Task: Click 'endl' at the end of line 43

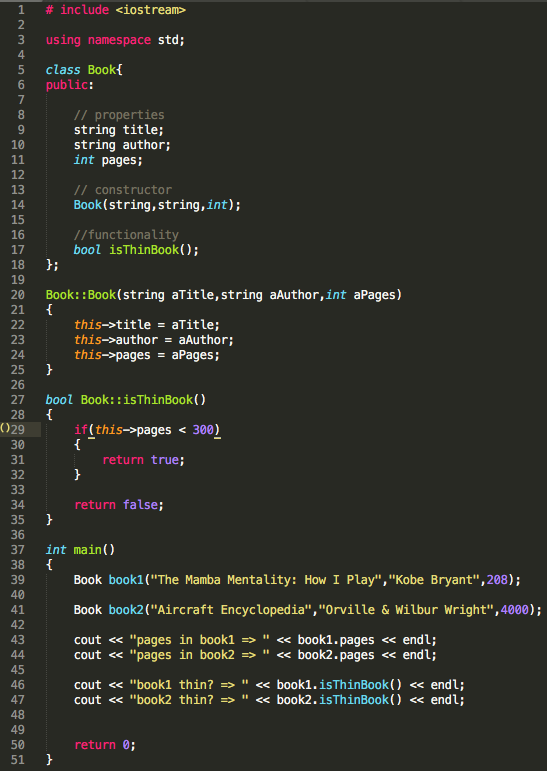Action: pos(416,640)
